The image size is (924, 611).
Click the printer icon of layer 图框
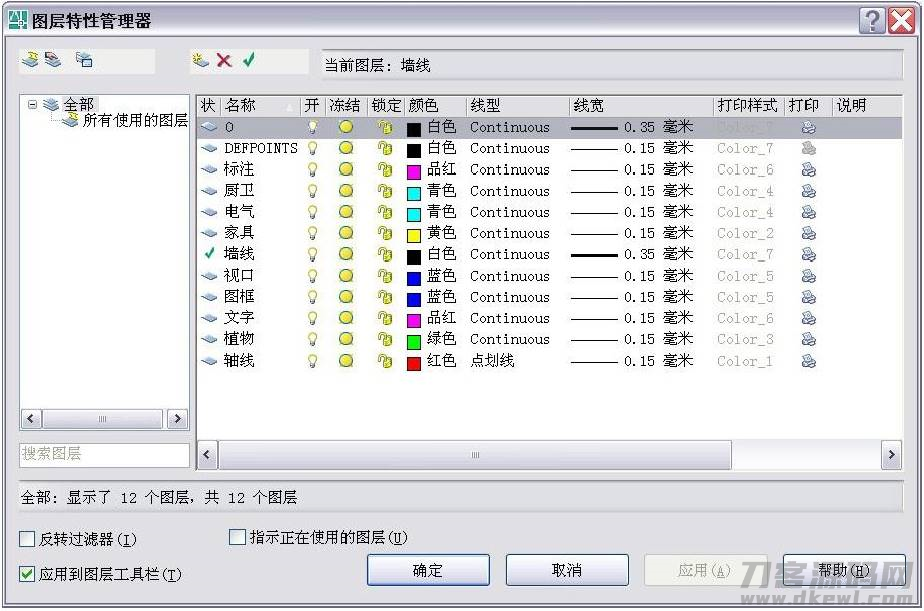click(808, 297)
